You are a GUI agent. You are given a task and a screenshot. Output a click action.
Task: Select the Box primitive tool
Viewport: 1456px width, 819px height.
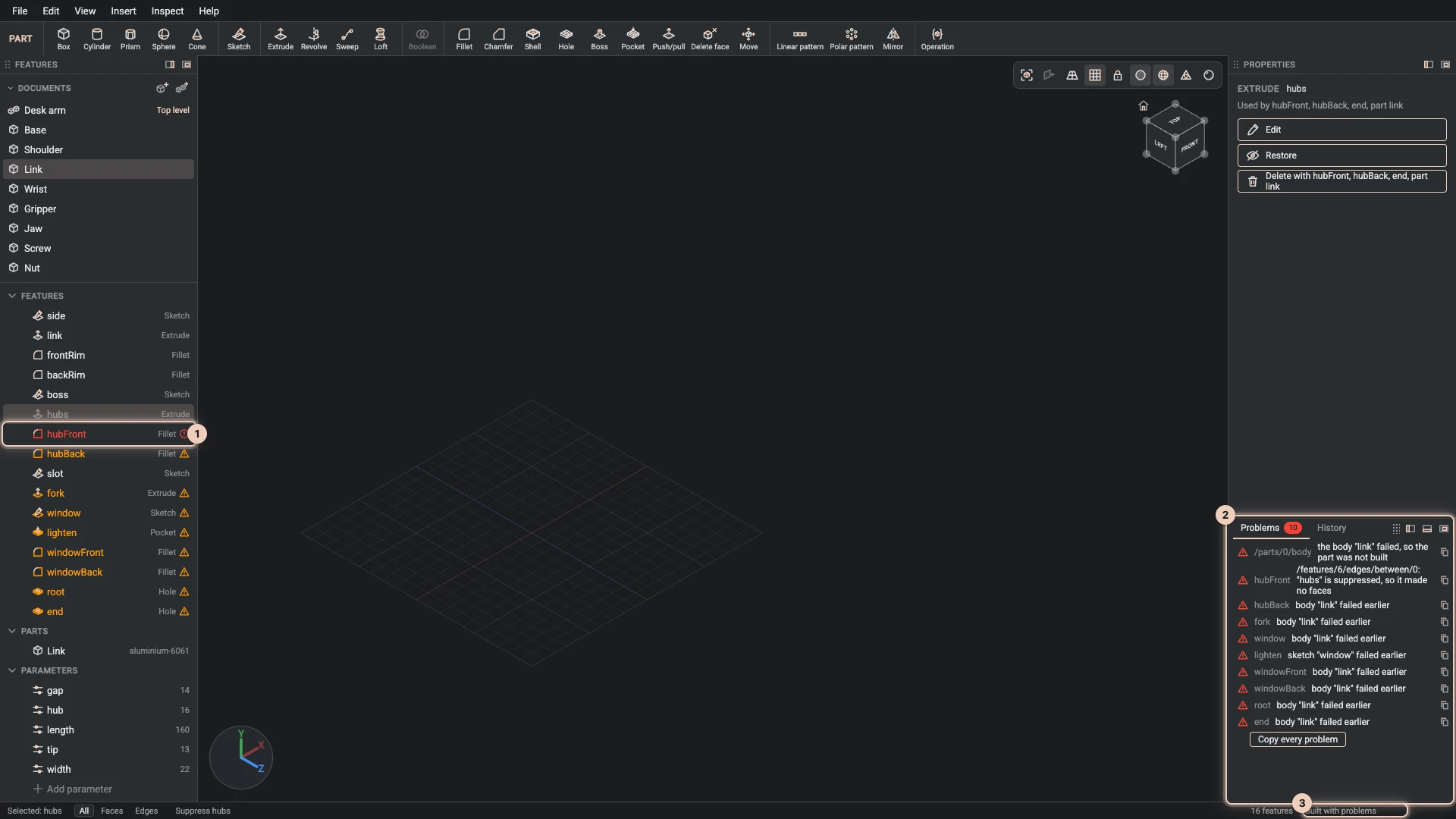point(64,39)
